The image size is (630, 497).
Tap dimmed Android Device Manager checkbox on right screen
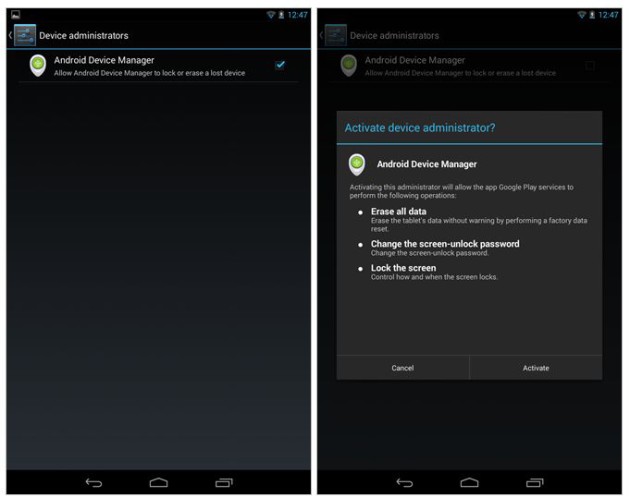point(590,65)
